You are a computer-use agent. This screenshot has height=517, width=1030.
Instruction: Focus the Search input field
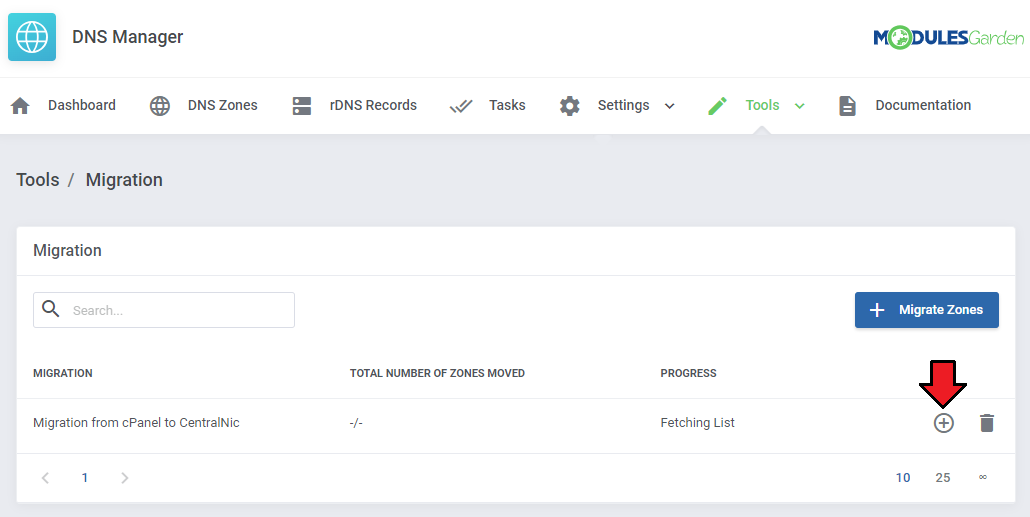click(x=164, y=310)
